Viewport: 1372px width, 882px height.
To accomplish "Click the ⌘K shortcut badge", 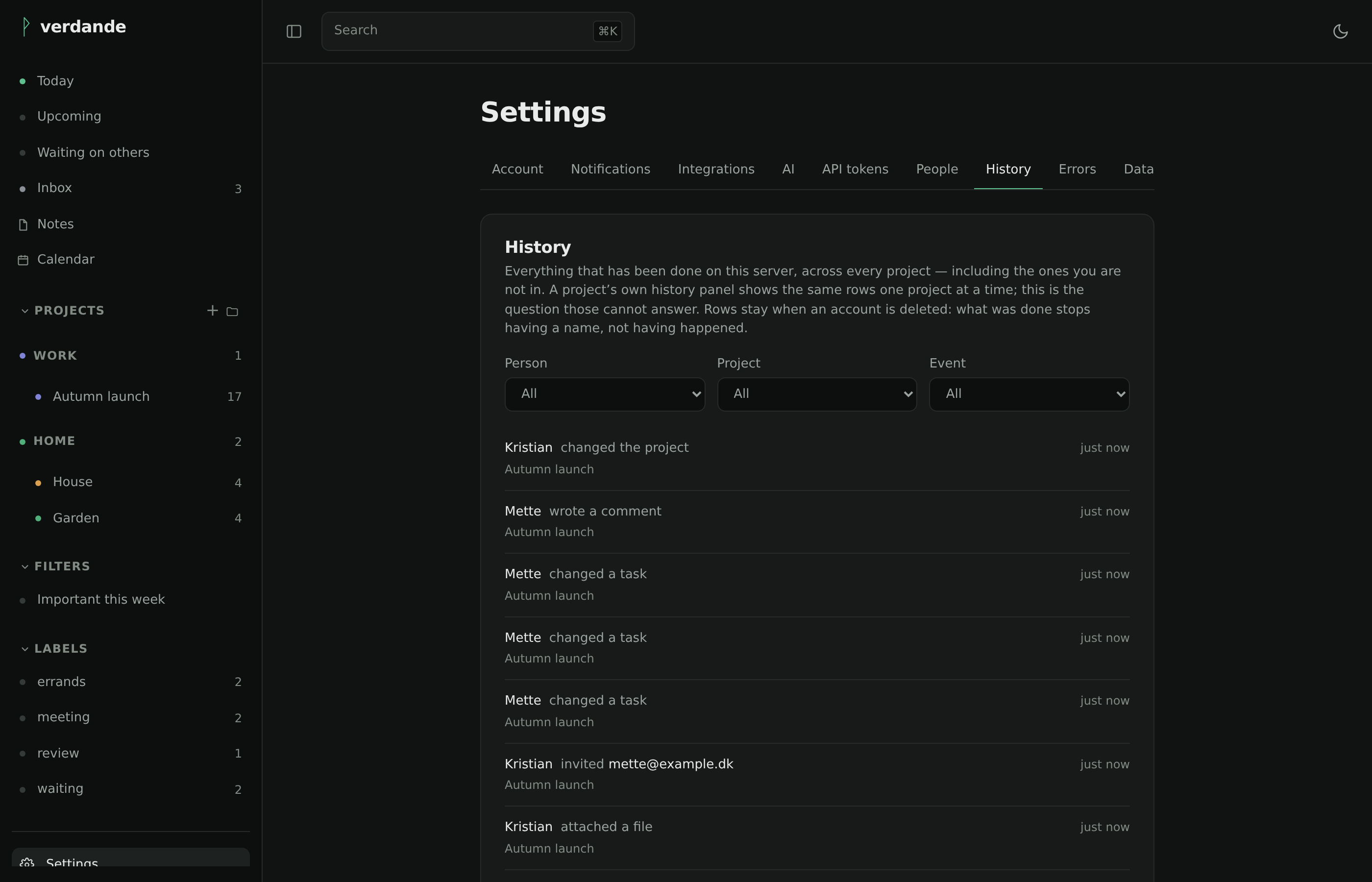I will point(608,31).
